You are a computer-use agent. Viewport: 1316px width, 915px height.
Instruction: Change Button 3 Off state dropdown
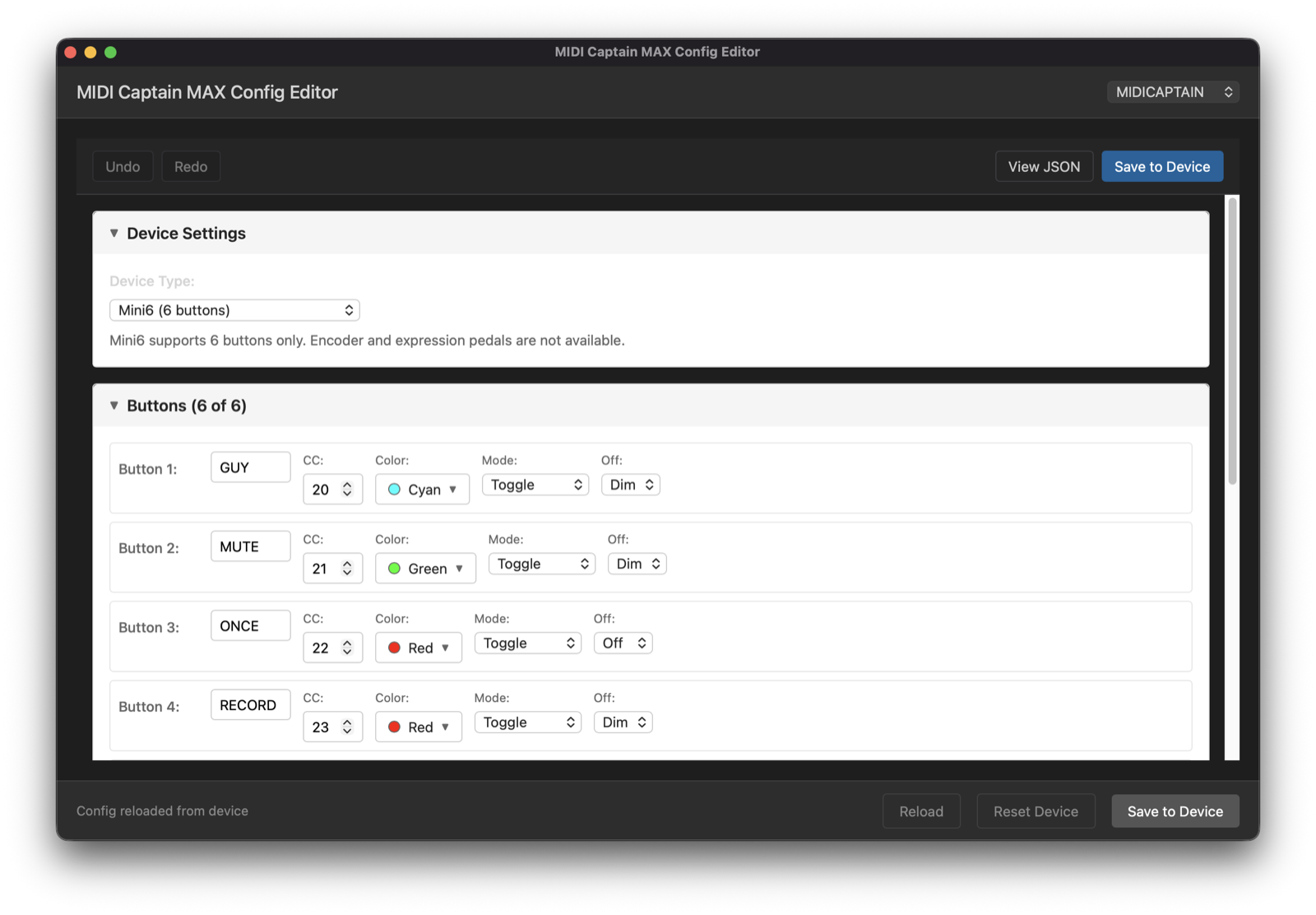coord(623,643)
